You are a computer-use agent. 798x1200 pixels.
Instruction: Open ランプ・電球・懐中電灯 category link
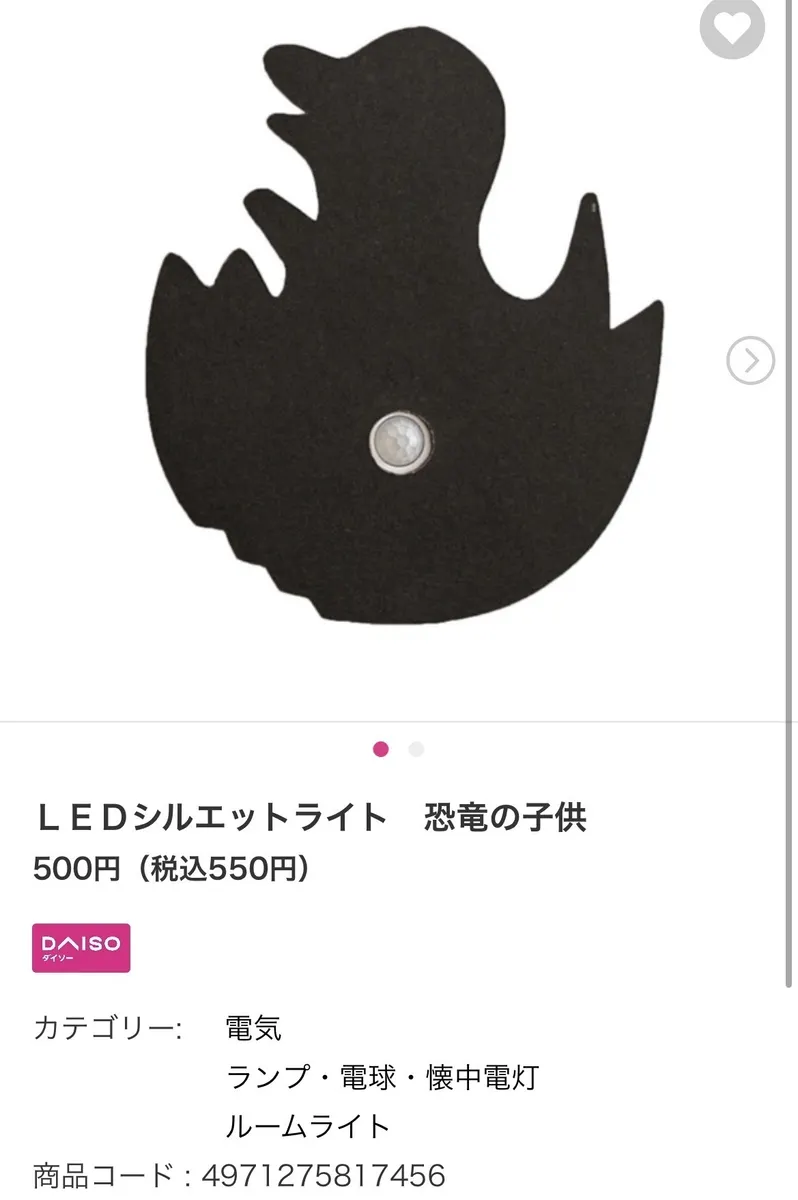click(x=383, y=1077)
